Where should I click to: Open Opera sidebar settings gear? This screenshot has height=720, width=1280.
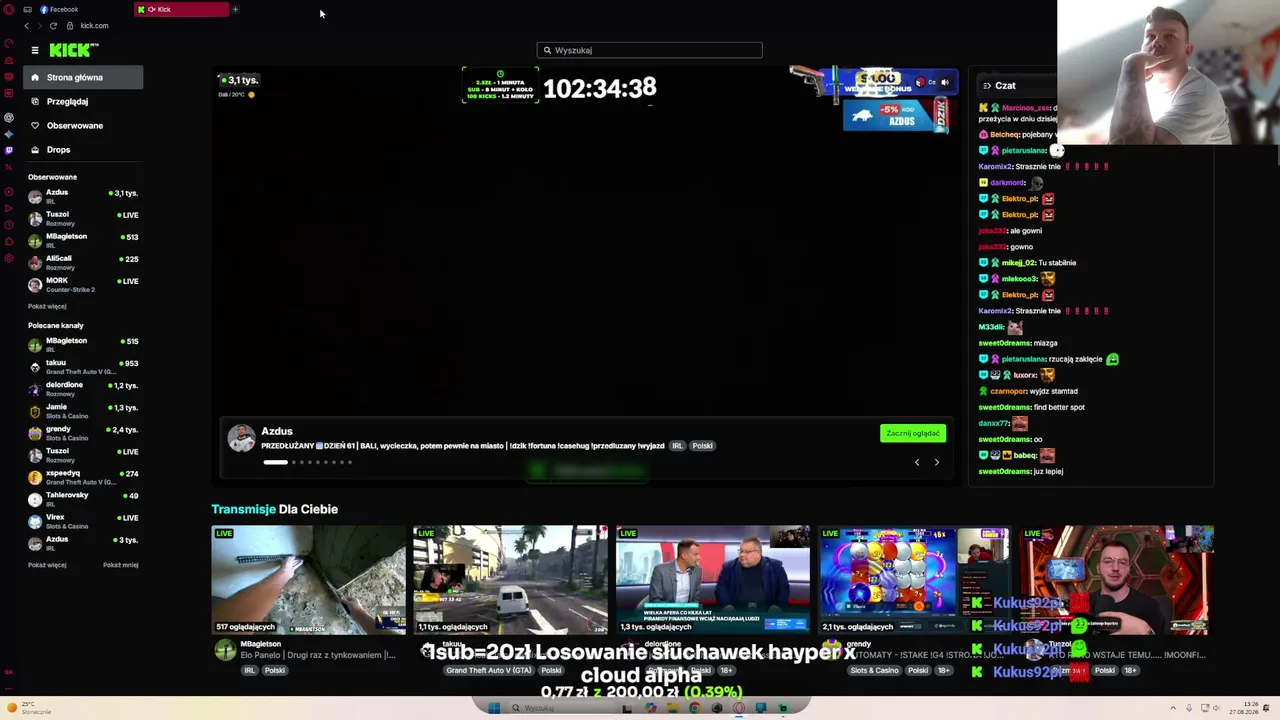click(9, 259)
